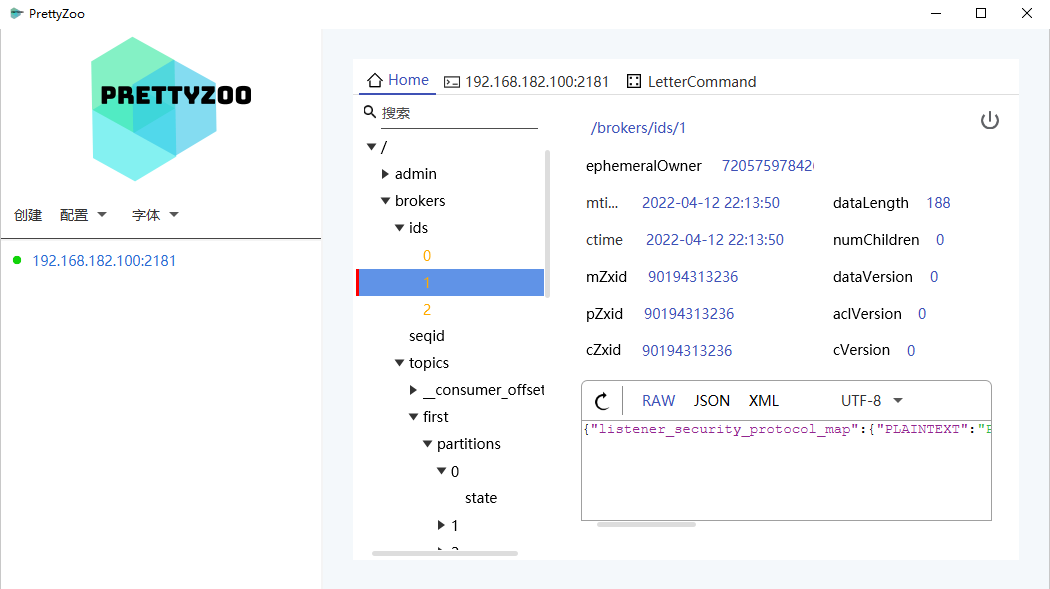Switch data view to JSON
Image resolution: width=1050 pixels, height=589 pixels.
[x=711, y=401]
